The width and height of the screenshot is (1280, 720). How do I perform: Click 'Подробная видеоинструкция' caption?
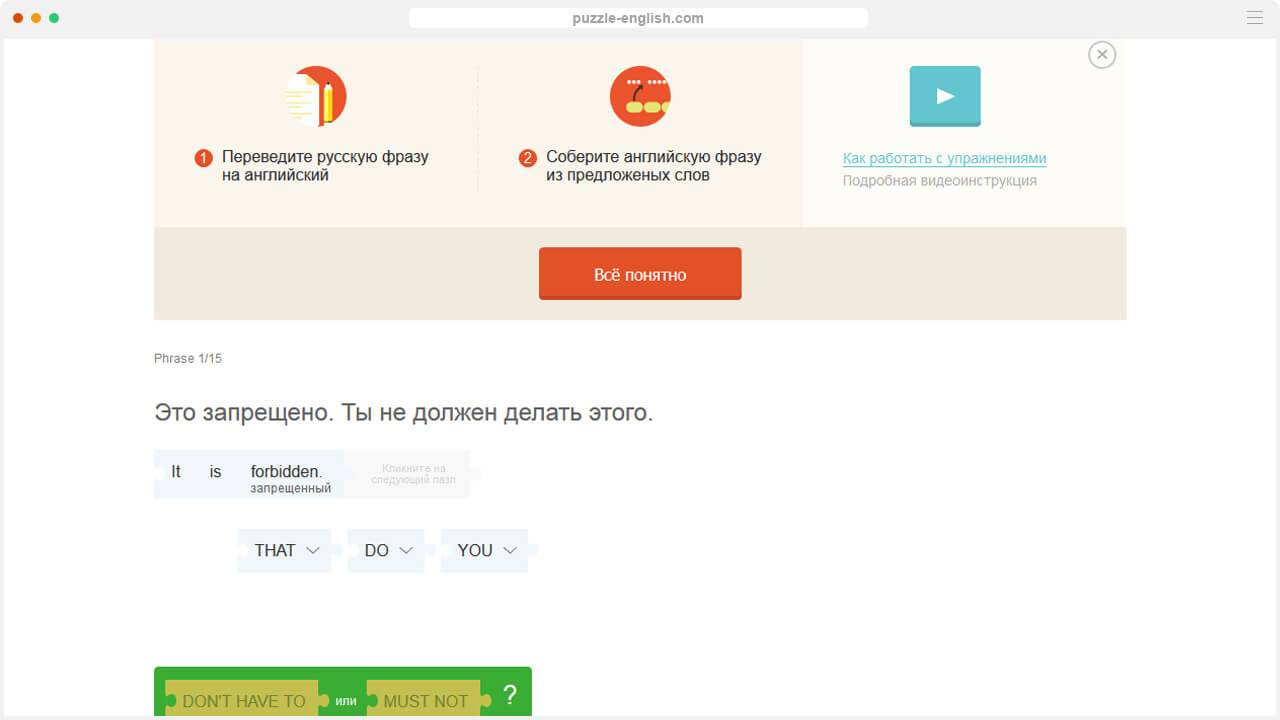940,181
